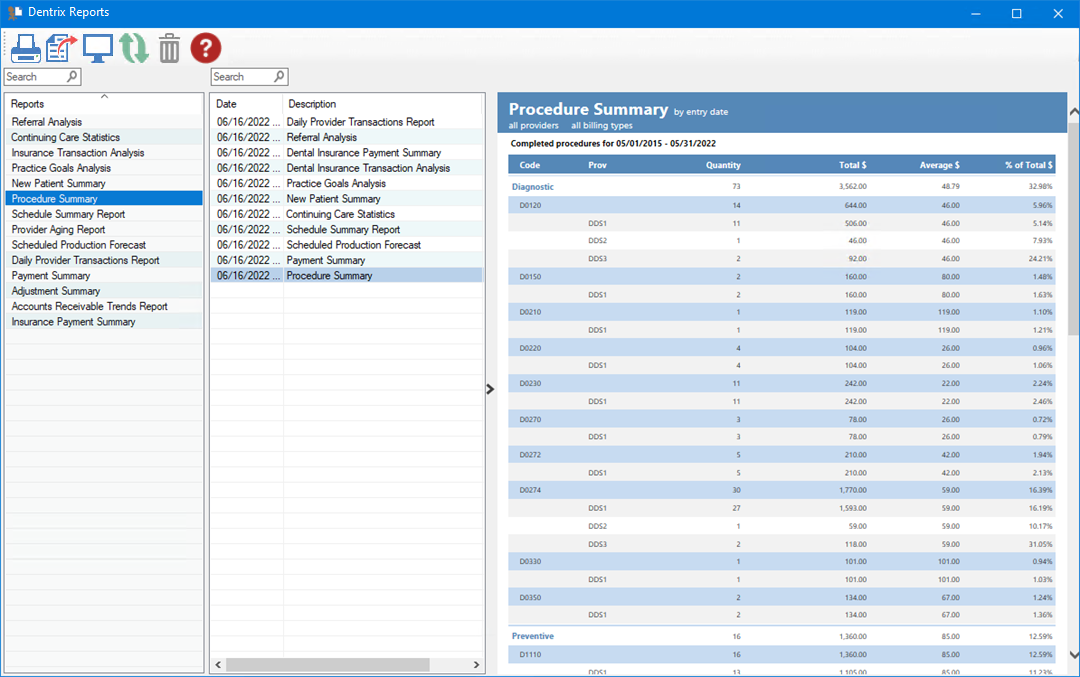Select Referral Analysis in Reports list
The image size is (1080, 677).
(x=47, y=122)
